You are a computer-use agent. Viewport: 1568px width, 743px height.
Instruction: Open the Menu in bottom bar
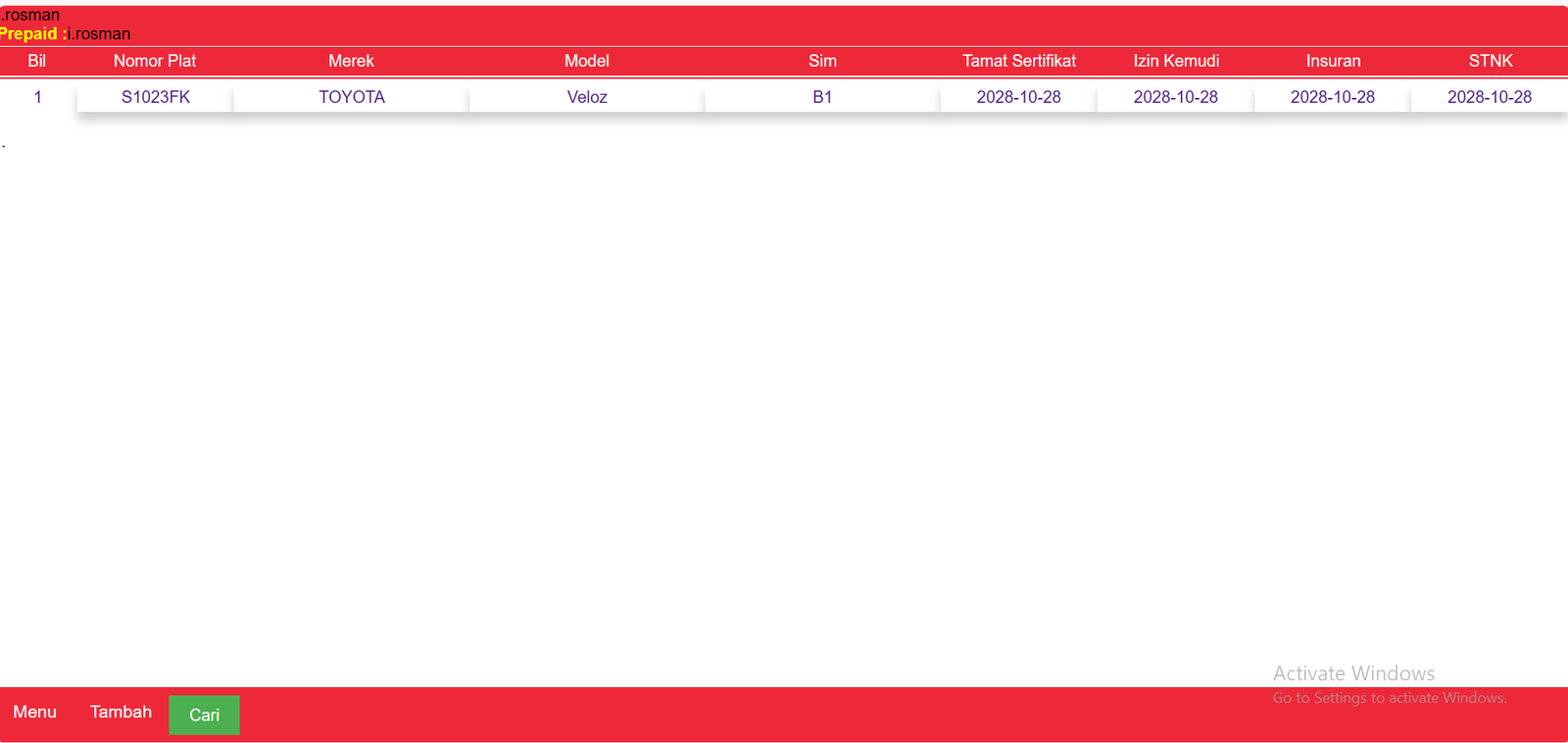pos(35,712)
